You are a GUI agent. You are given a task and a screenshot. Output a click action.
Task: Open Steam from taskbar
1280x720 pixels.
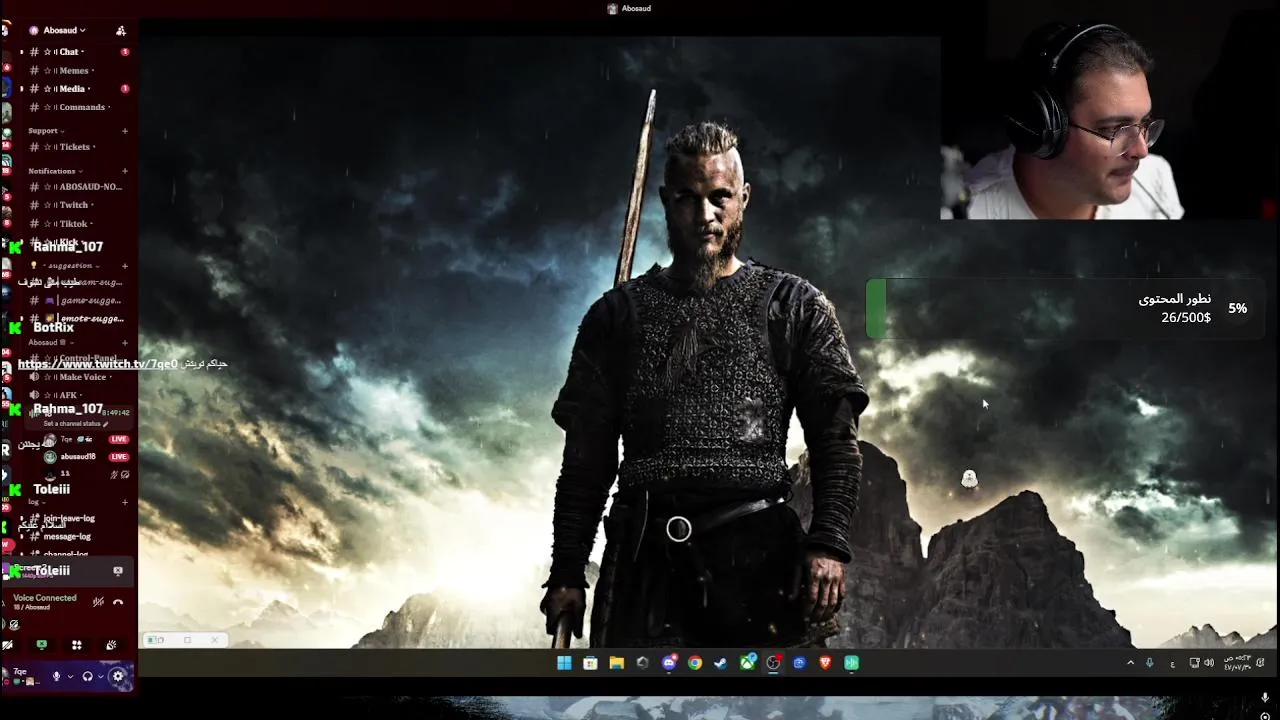click(x=721, y=663)
